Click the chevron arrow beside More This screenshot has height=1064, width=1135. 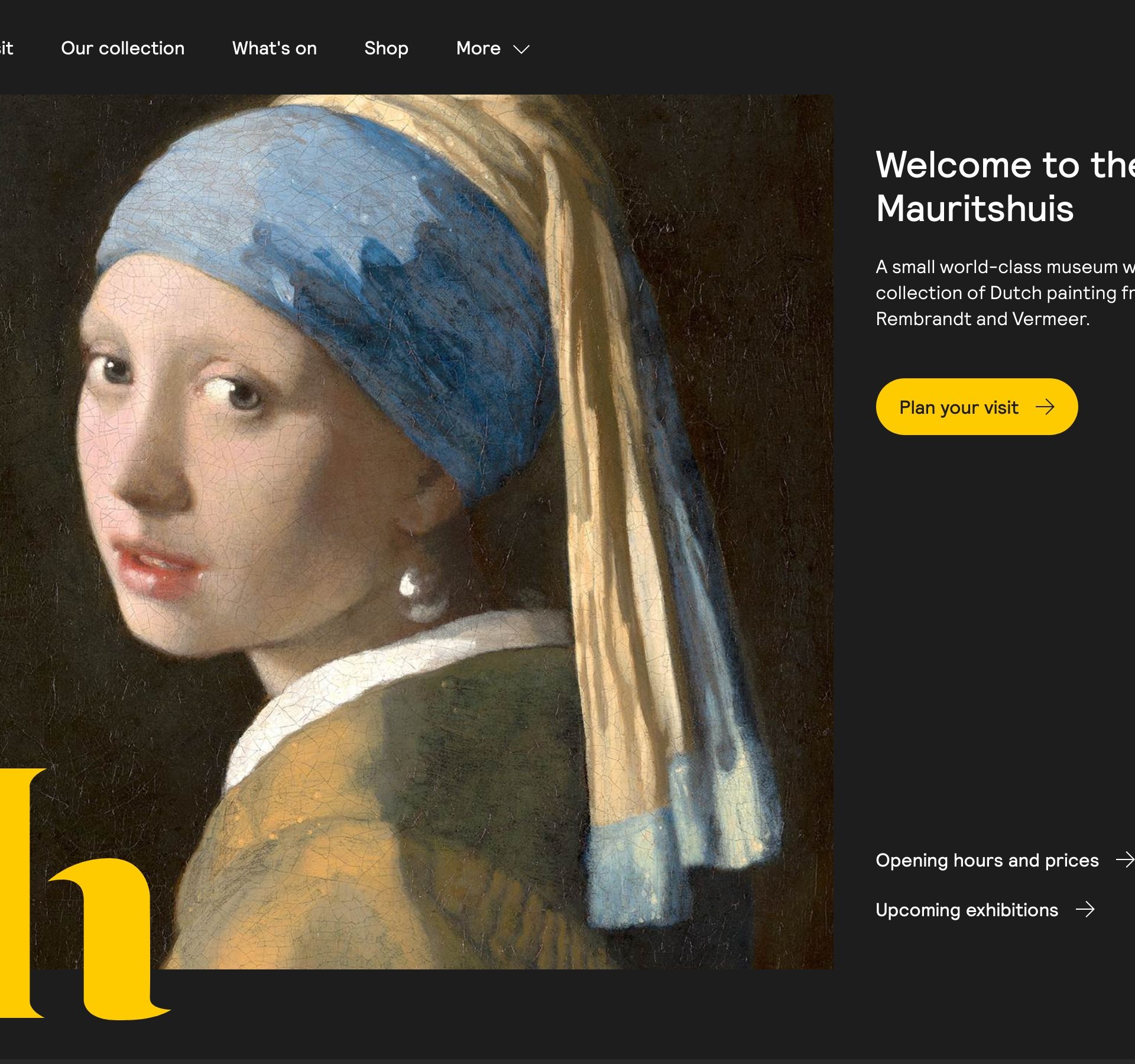(521, 50)
